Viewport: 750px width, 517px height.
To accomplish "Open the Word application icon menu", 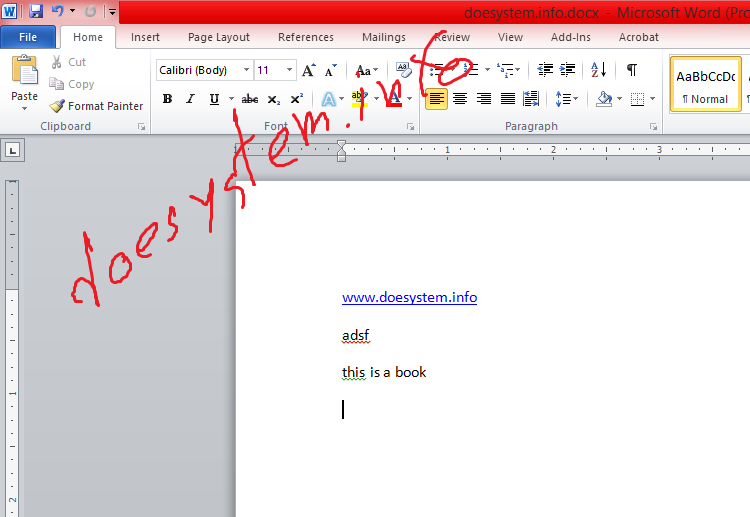I will 9,11.
